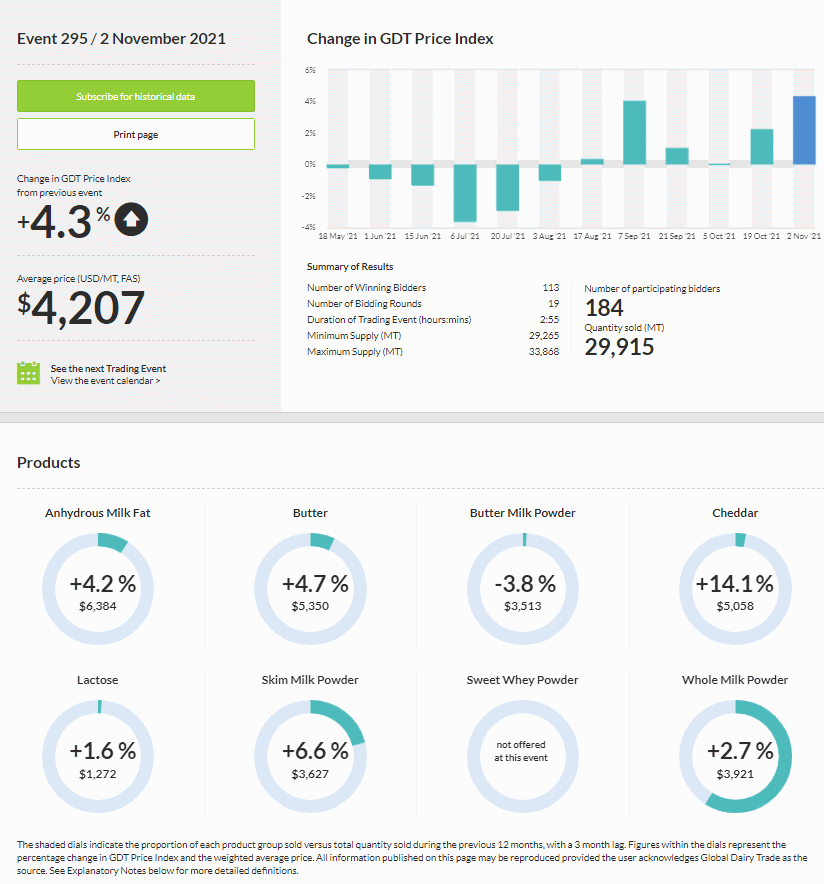The image size is (824, 884).
Task: Select the 7 Sep '21 chart bar
Action: pos(634,132)
